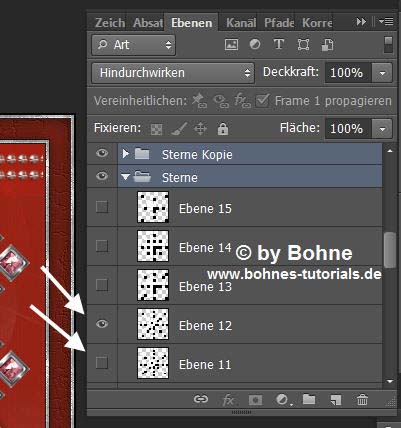This screenshot has width=401, height=428.
Task: Switch to the Kanäl tab
Action: point(241,23)
